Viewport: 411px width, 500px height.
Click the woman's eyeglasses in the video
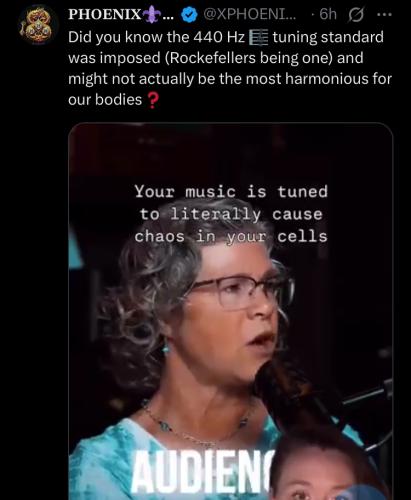pyautogui.click(x=242, y=292)
